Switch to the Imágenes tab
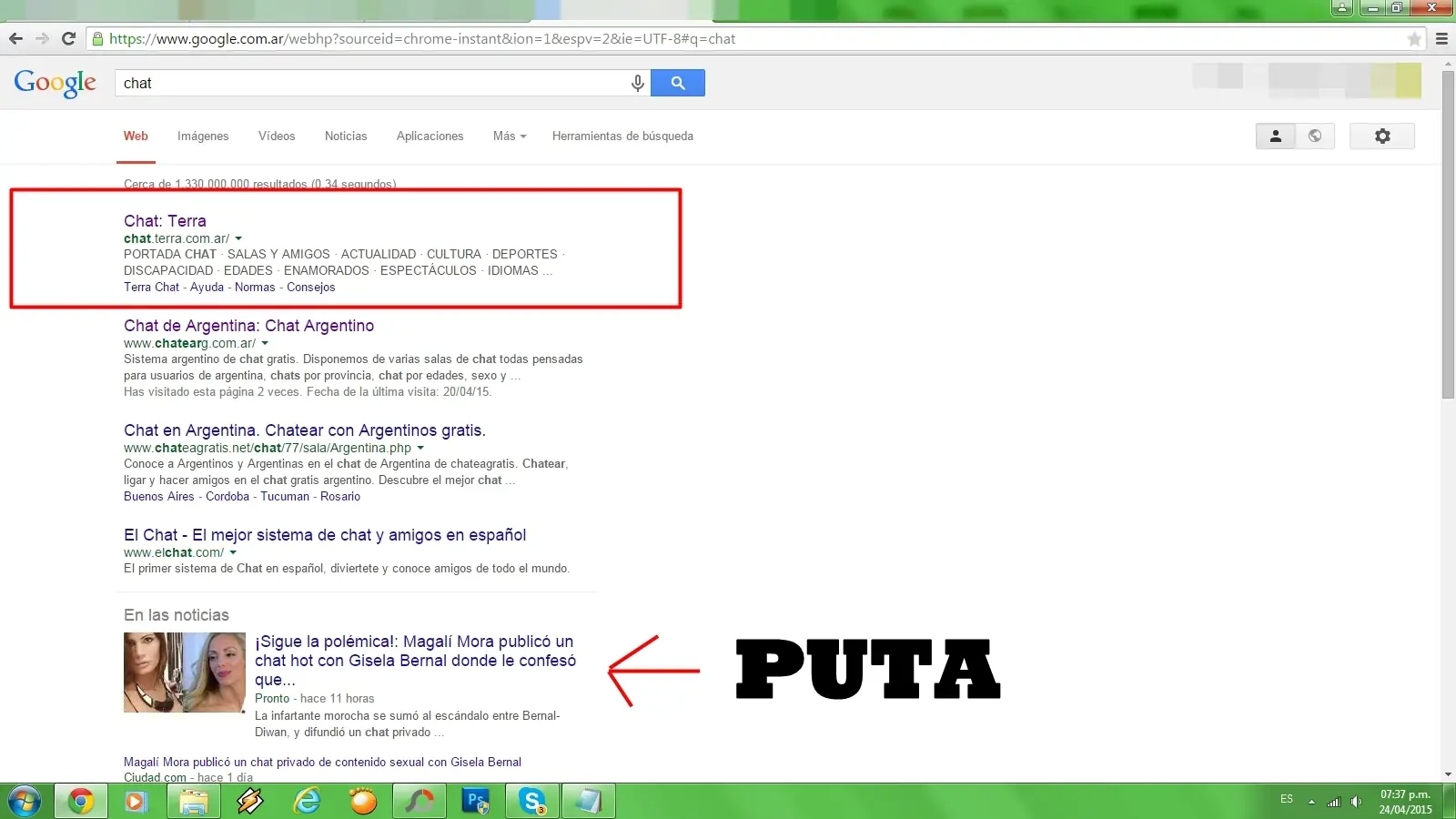Screen dimensions: 1456x819 point(203,136)
